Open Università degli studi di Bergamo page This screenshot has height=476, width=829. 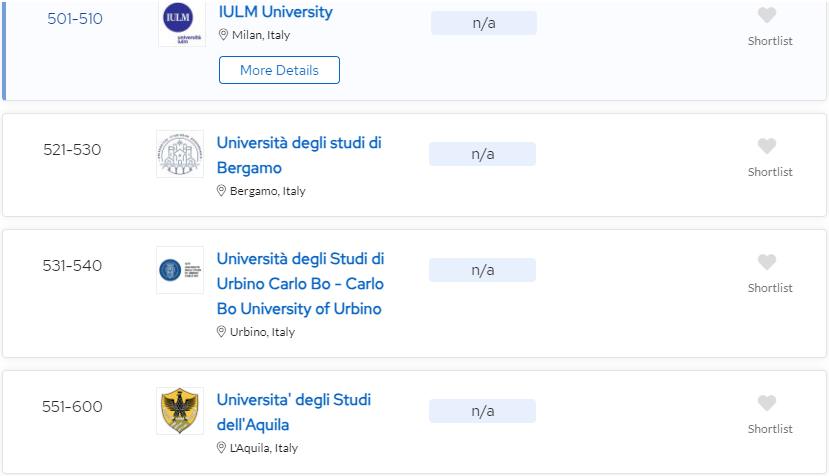point(299,155)
